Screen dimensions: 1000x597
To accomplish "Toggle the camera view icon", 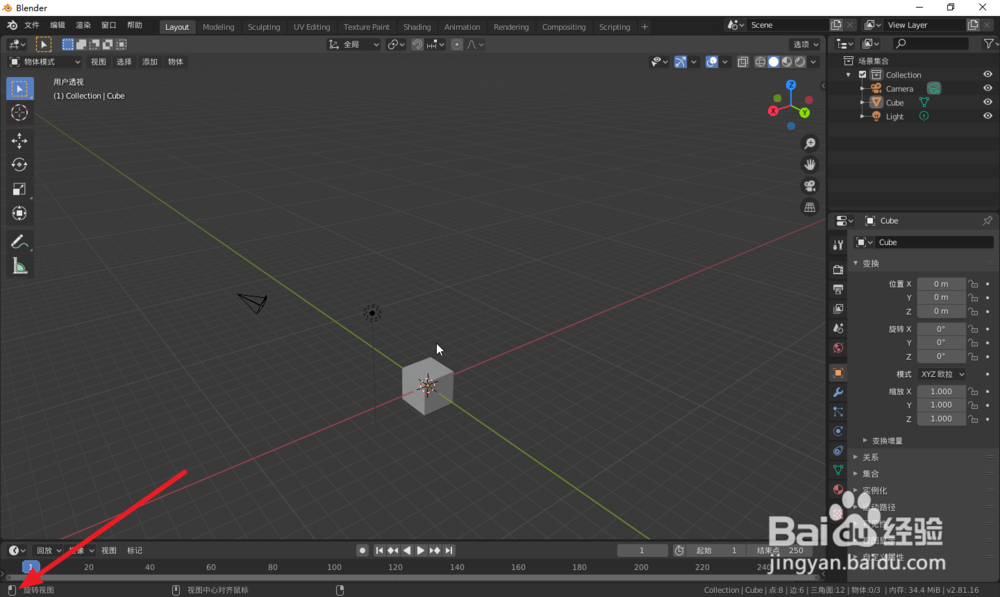I will [810, 186].
